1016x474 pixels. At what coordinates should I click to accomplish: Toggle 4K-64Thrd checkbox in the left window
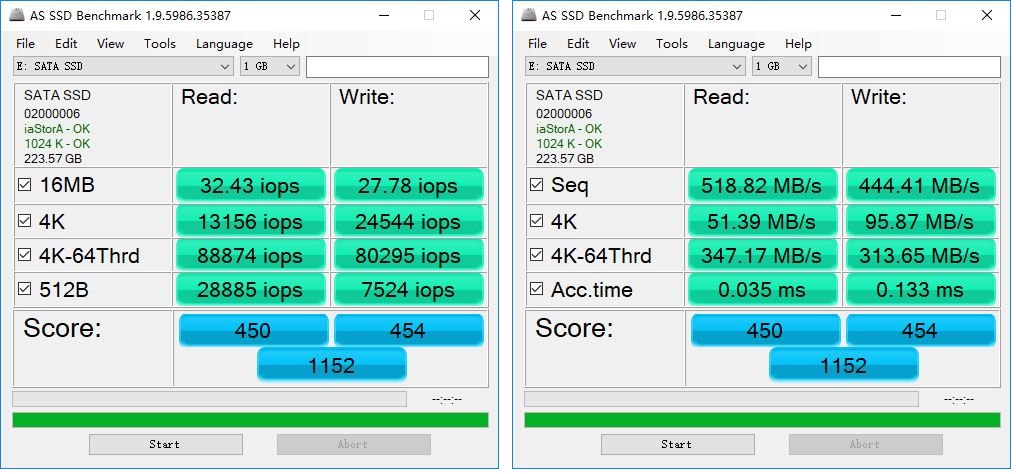pos(25,255)
